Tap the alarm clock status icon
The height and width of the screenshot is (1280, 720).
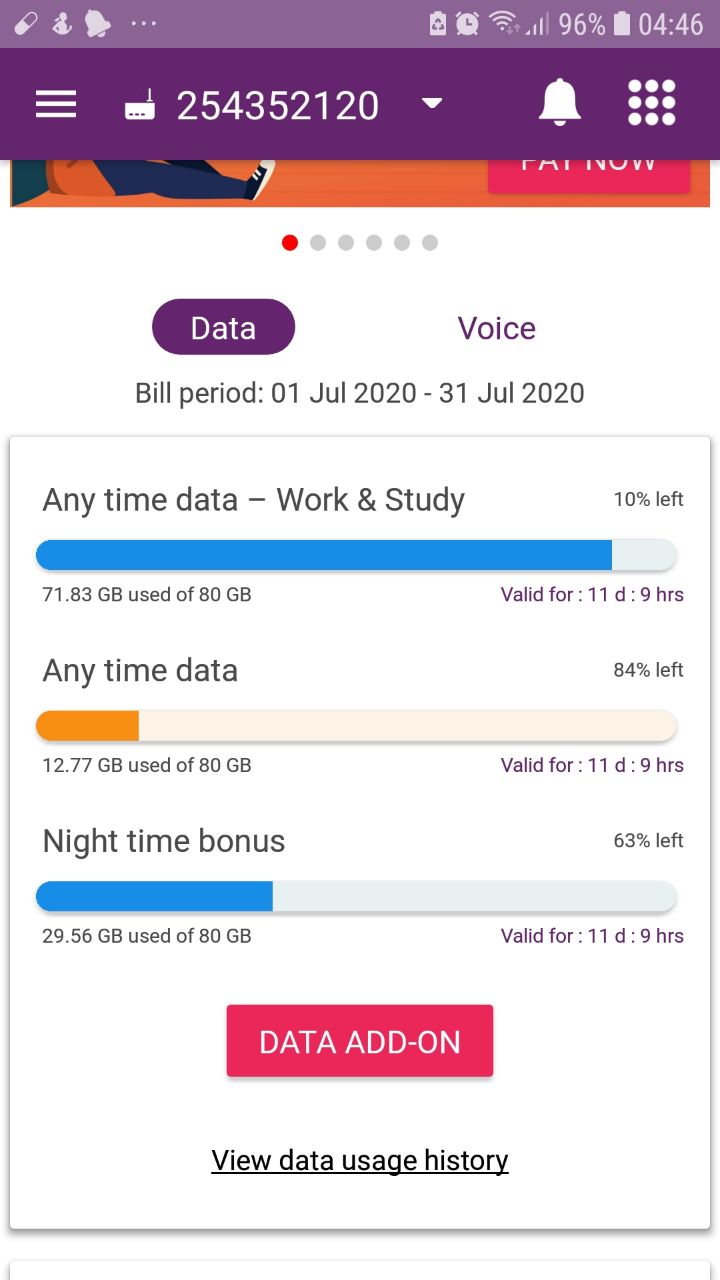click(468, 24)
